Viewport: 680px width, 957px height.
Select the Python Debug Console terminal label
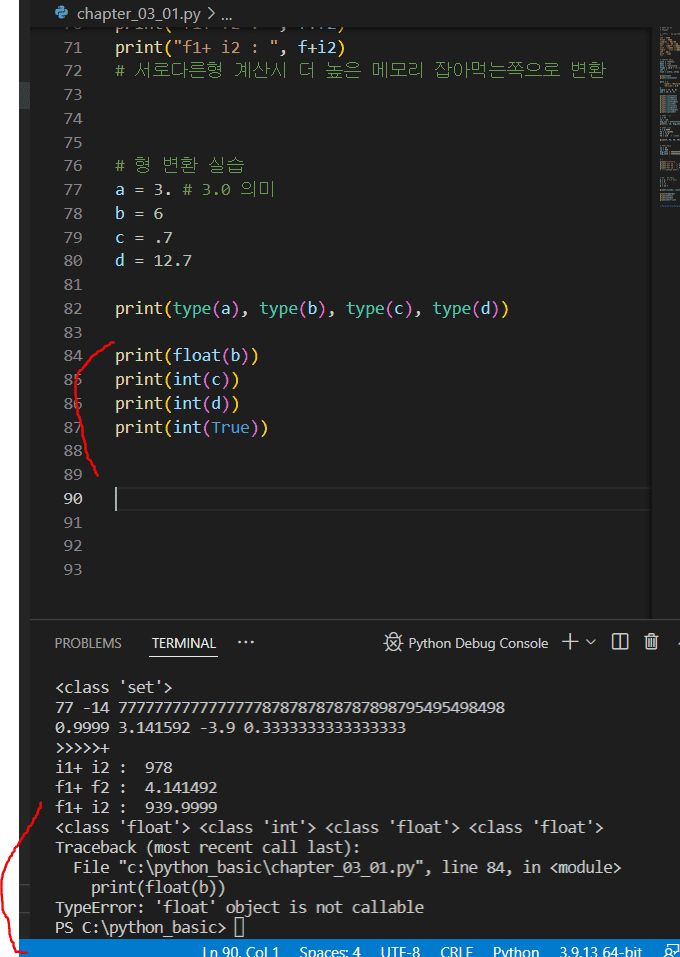click(x=478, y=643)
